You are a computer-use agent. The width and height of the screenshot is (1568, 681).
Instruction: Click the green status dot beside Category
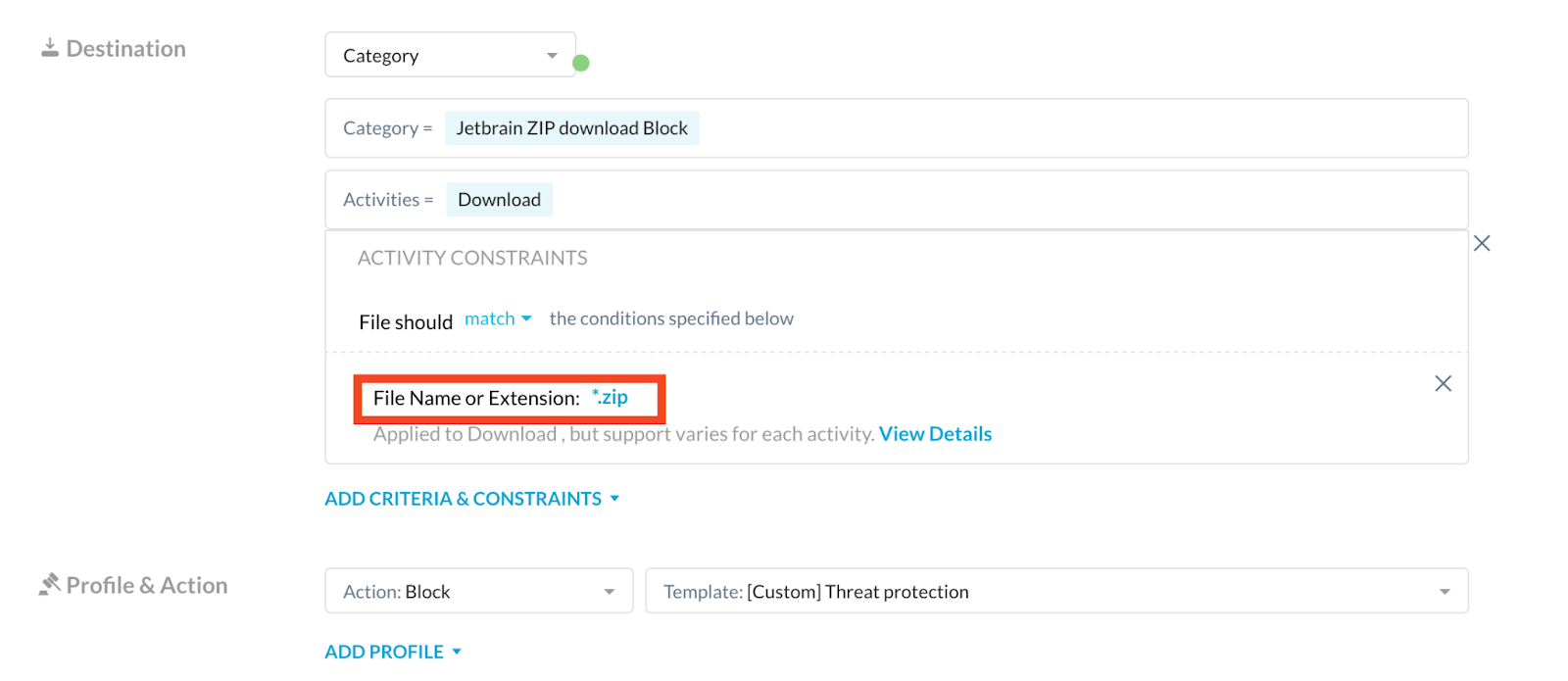(580, 63)
